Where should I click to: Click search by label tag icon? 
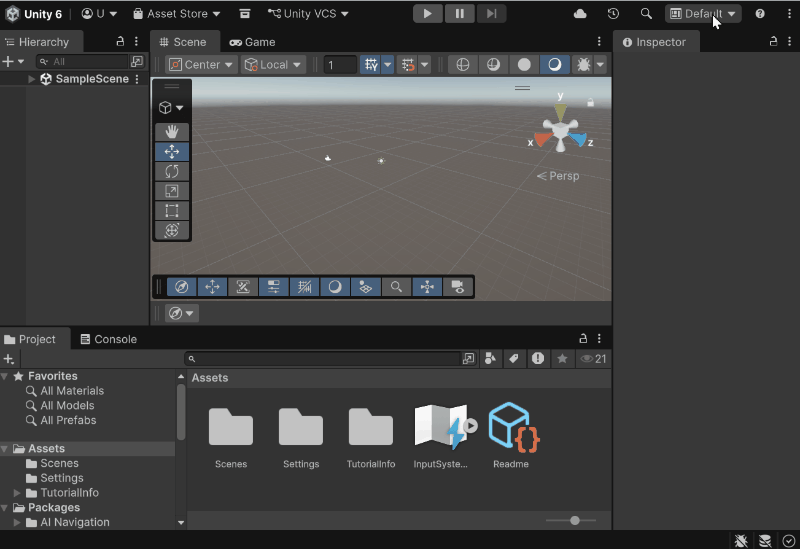pyautogui.click(x=514, y=359)
